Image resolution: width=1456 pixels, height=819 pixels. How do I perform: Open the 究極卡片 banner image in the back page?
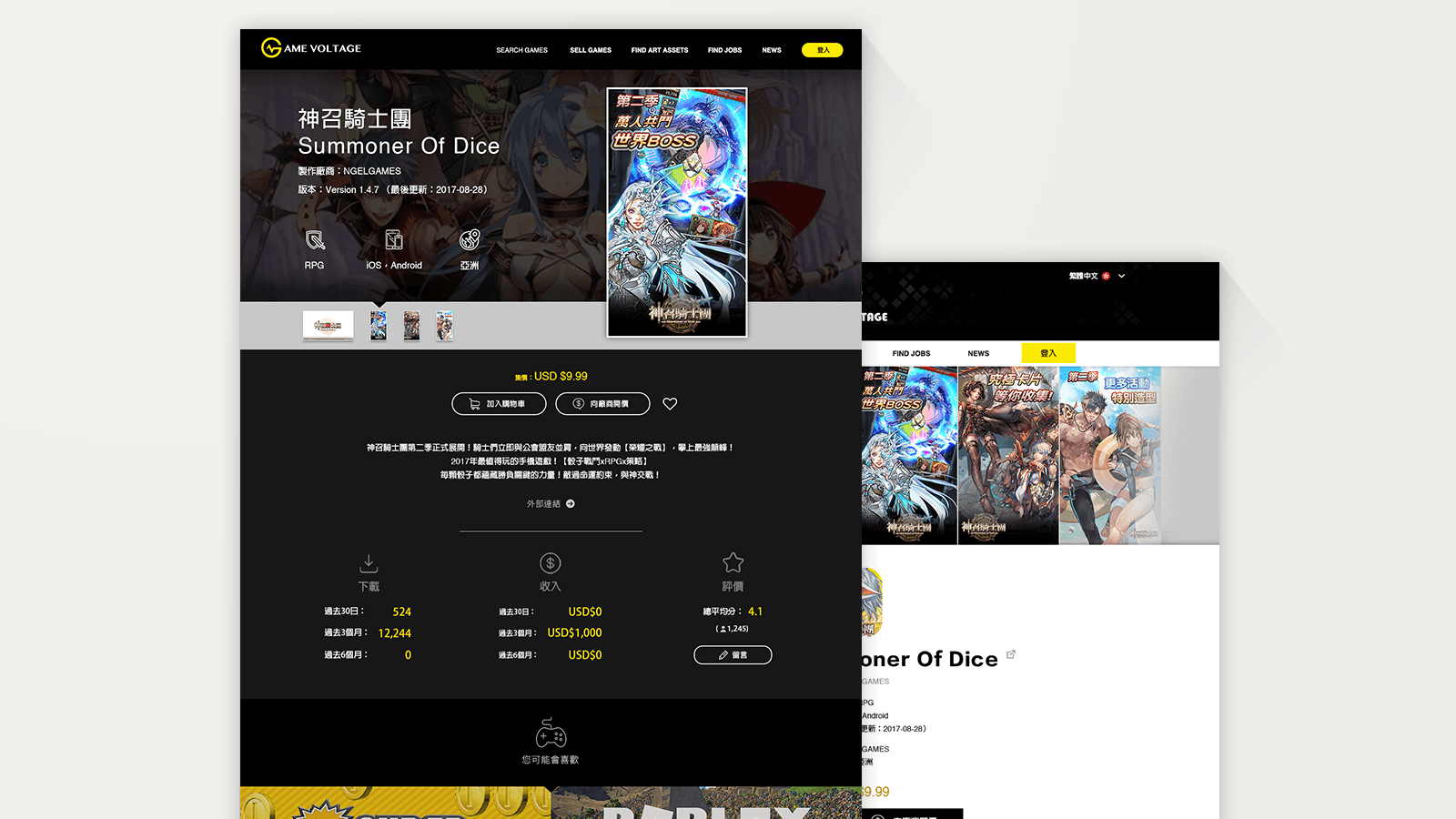pos(1008,456)
